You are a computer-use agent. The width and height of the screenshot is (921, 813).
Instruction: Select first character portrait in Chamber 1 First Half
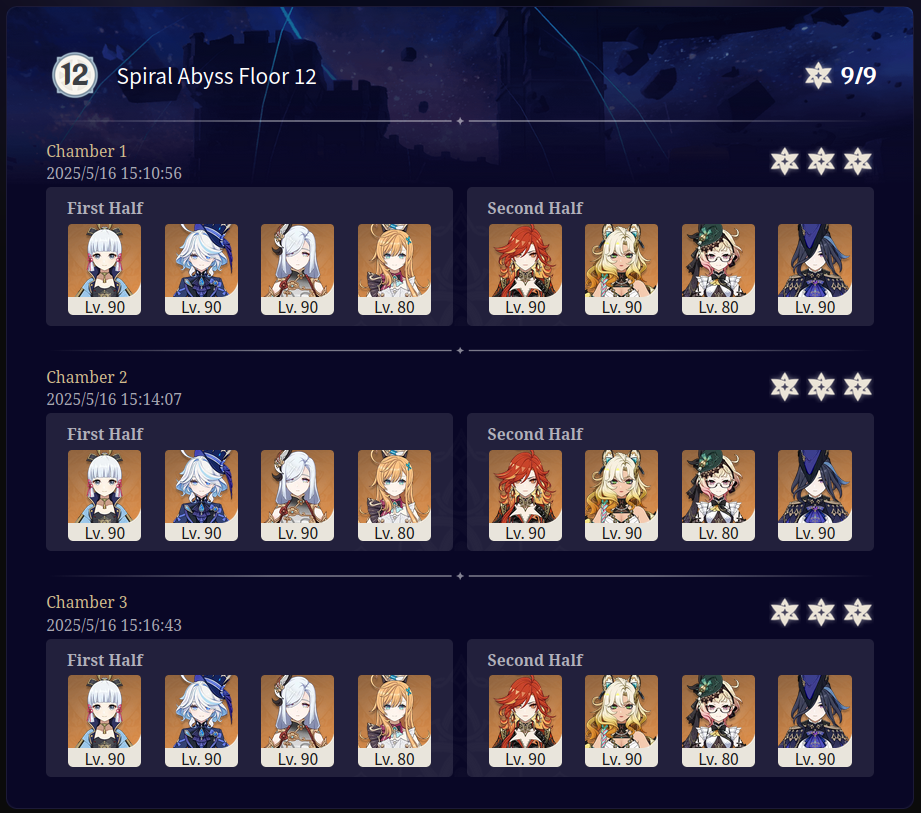(x=105, y=269)
